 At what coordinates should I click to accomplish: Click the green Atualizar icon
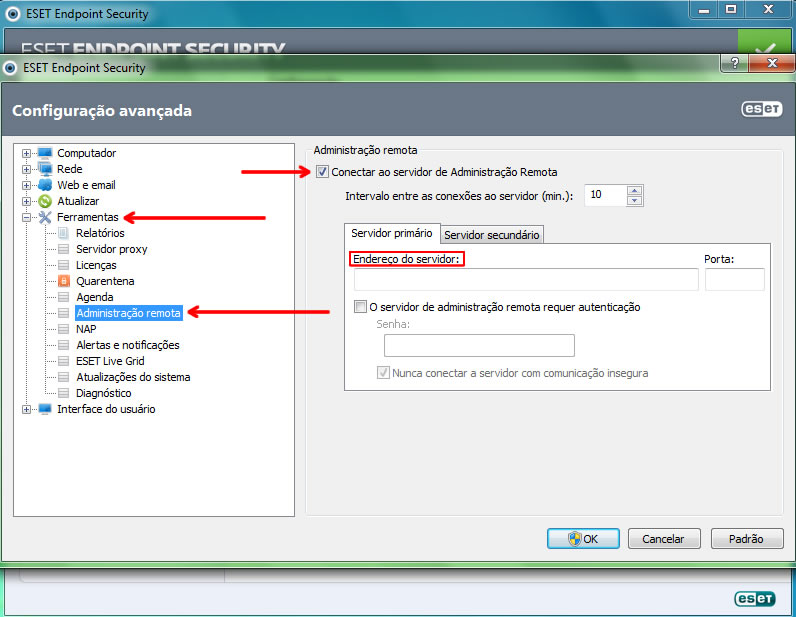point(44,201)
